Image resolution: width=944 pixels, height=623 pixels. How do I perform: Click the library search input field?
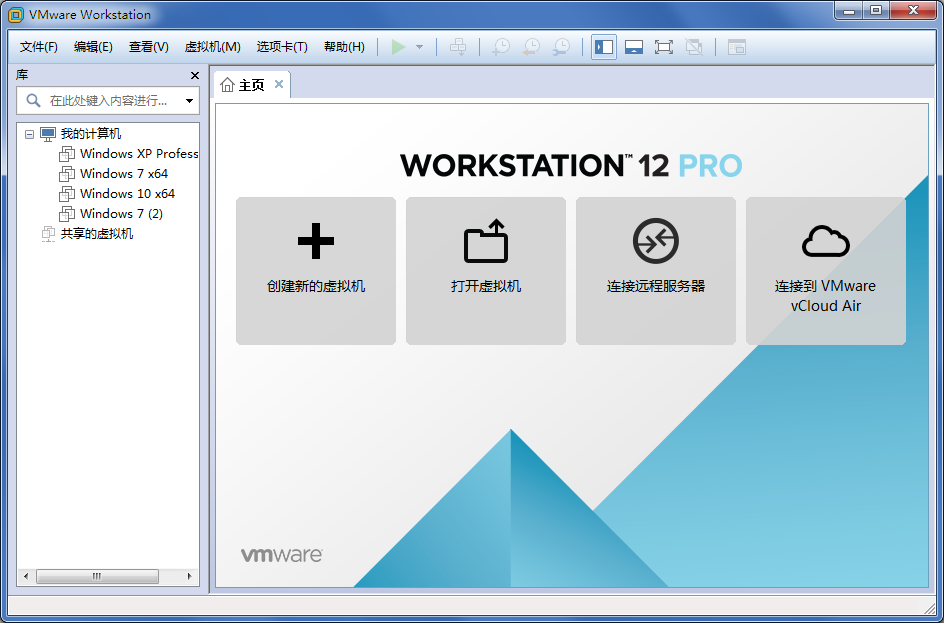[108, 101]
